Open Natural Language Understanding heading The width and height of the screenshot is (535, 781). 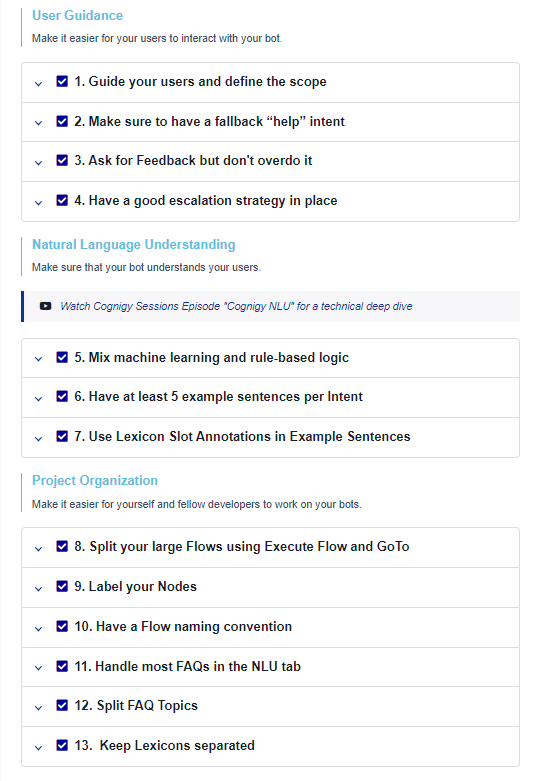134,245
